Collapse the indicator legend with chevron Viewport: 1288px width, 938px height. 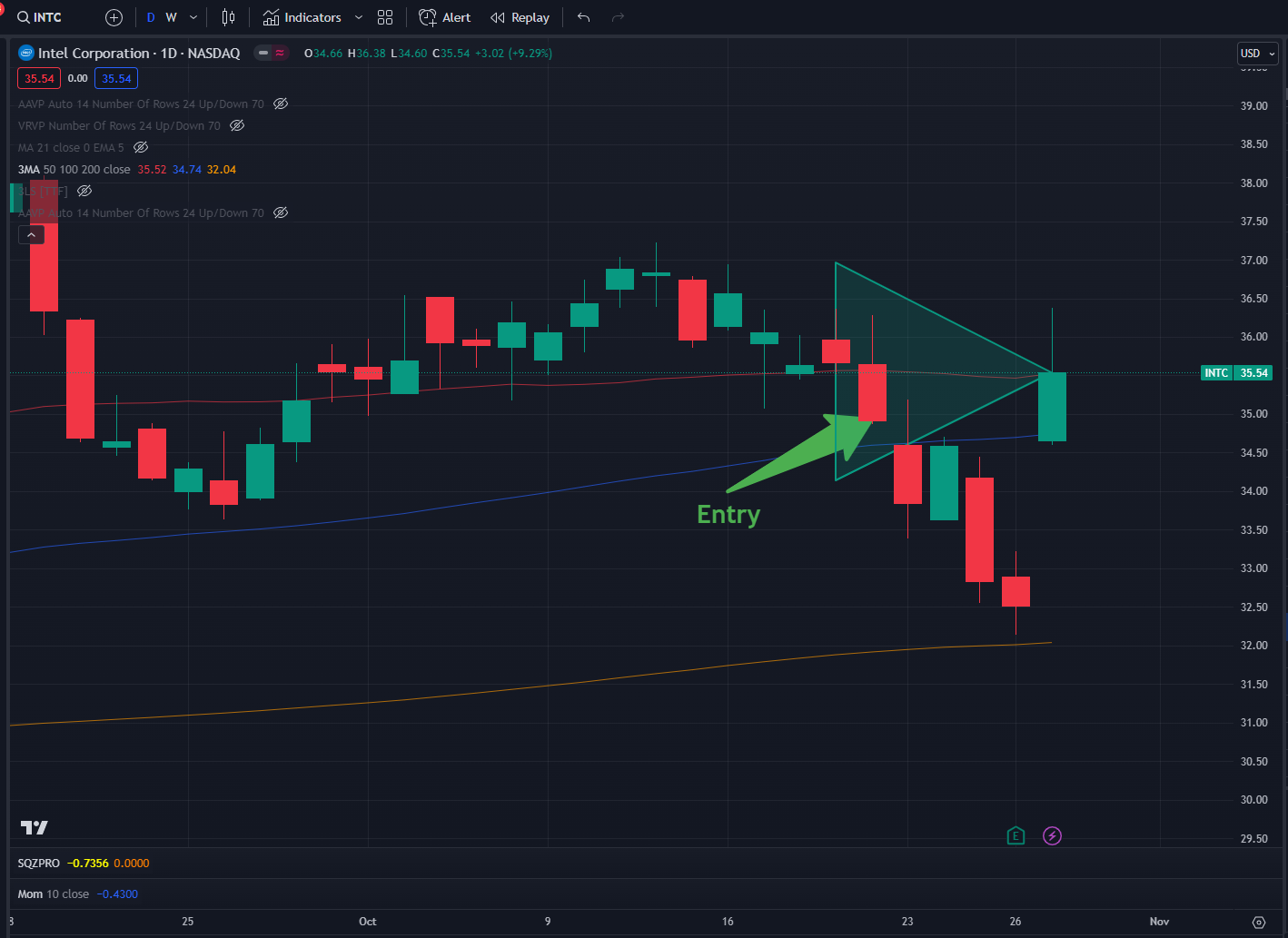point(31,235)
